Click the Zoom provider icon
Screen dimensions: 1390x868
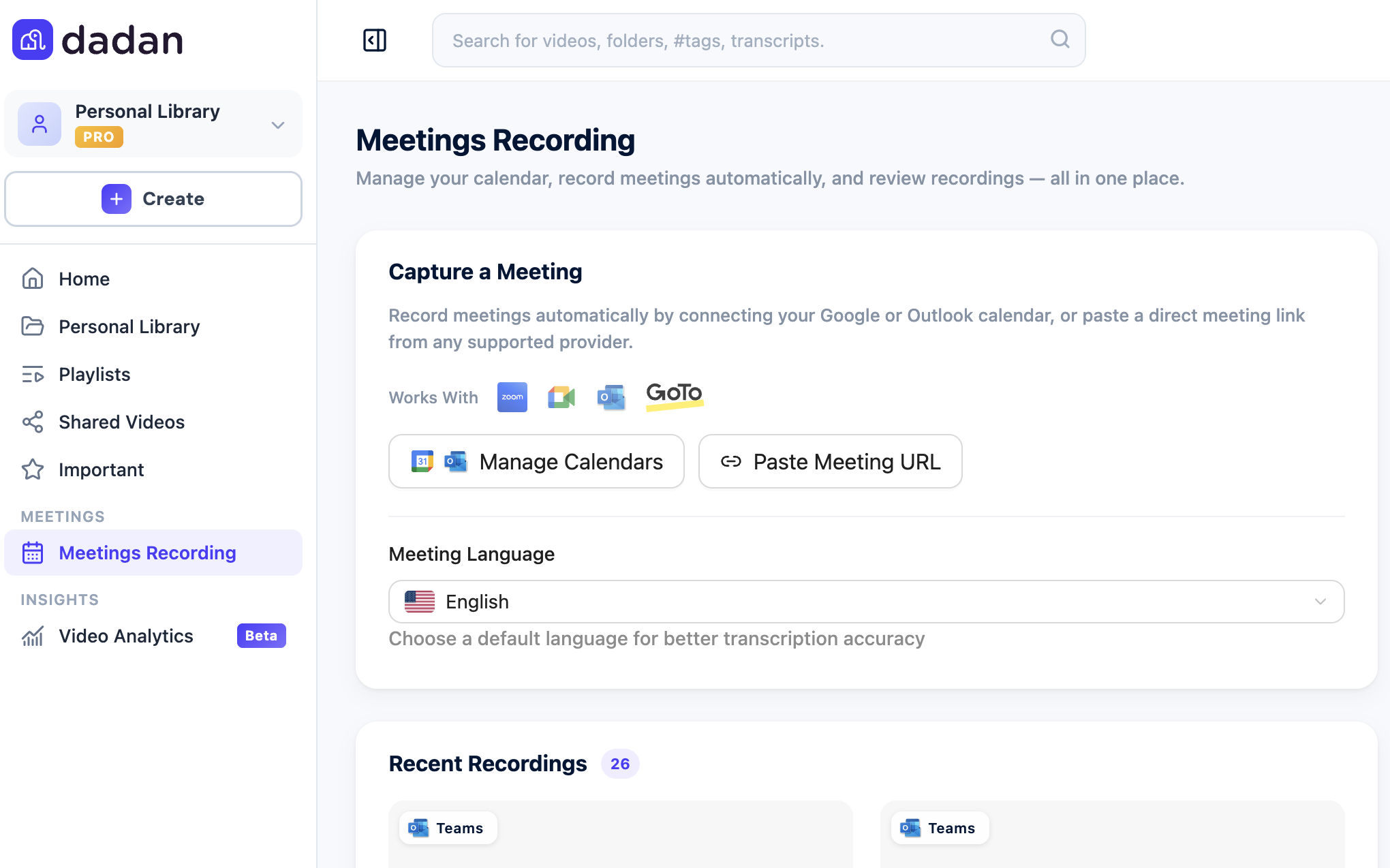pyautogui.click(x=512, y=397)
